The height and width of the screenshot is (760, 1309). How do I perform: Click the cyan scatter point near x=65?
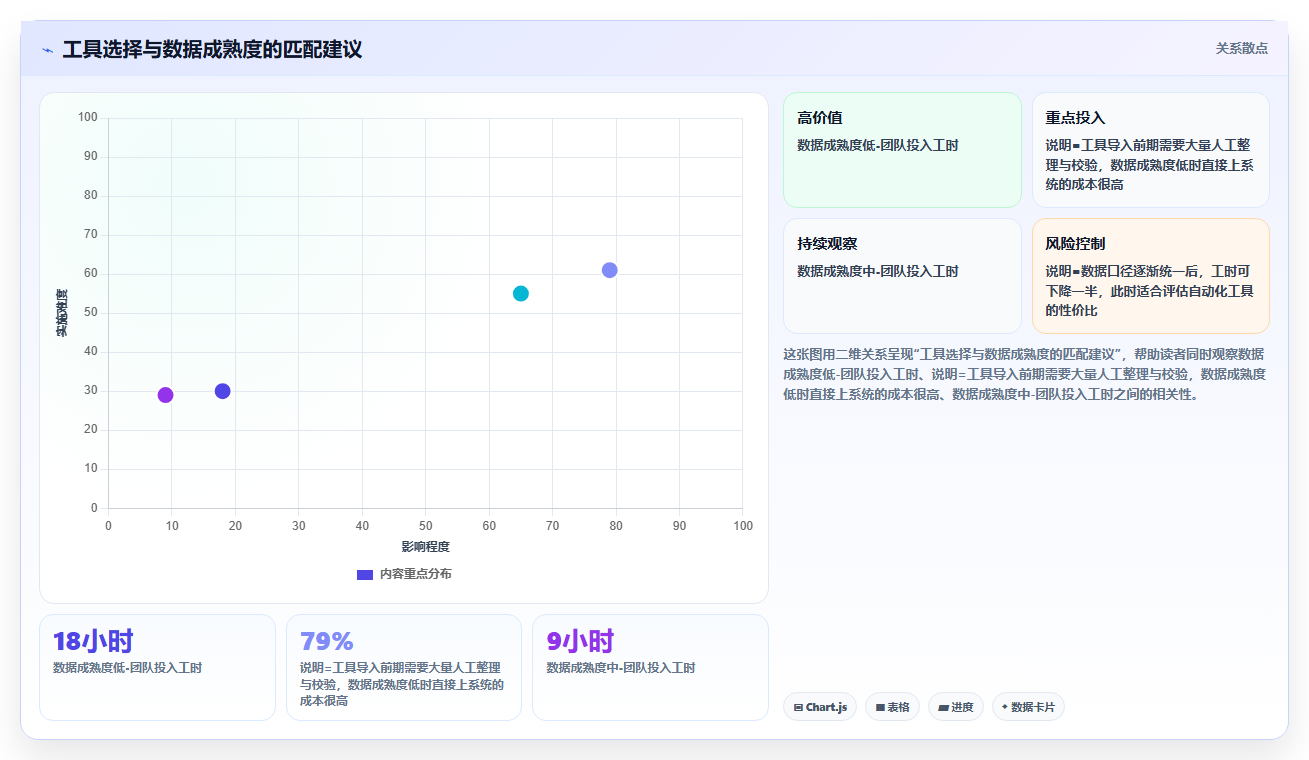[x=521, y=293]
